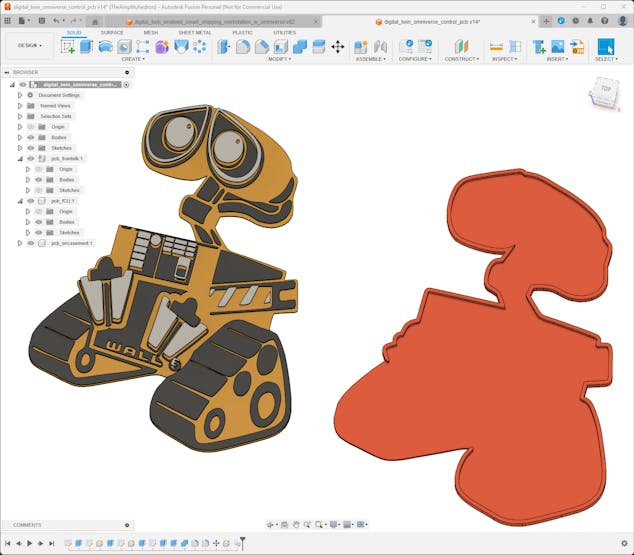Click the Select tool icon
Screen dimensions: 634x555
pyautogui.click(x=606, y=46)
